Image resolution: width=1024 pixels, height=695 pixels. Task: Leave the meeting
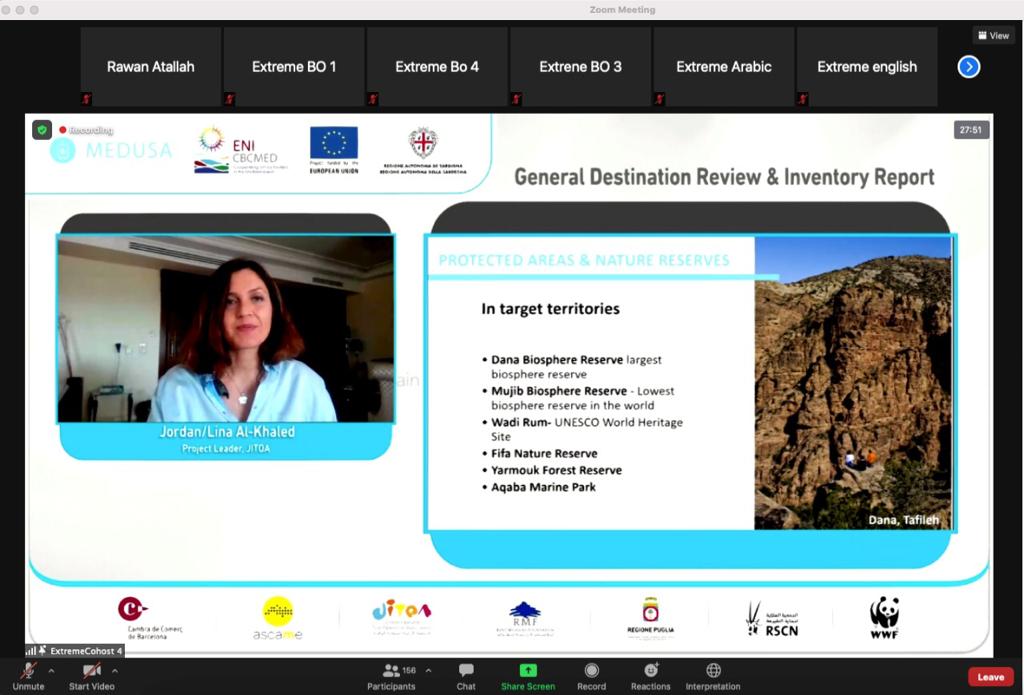pyautogui.click(x=990, y=677)
